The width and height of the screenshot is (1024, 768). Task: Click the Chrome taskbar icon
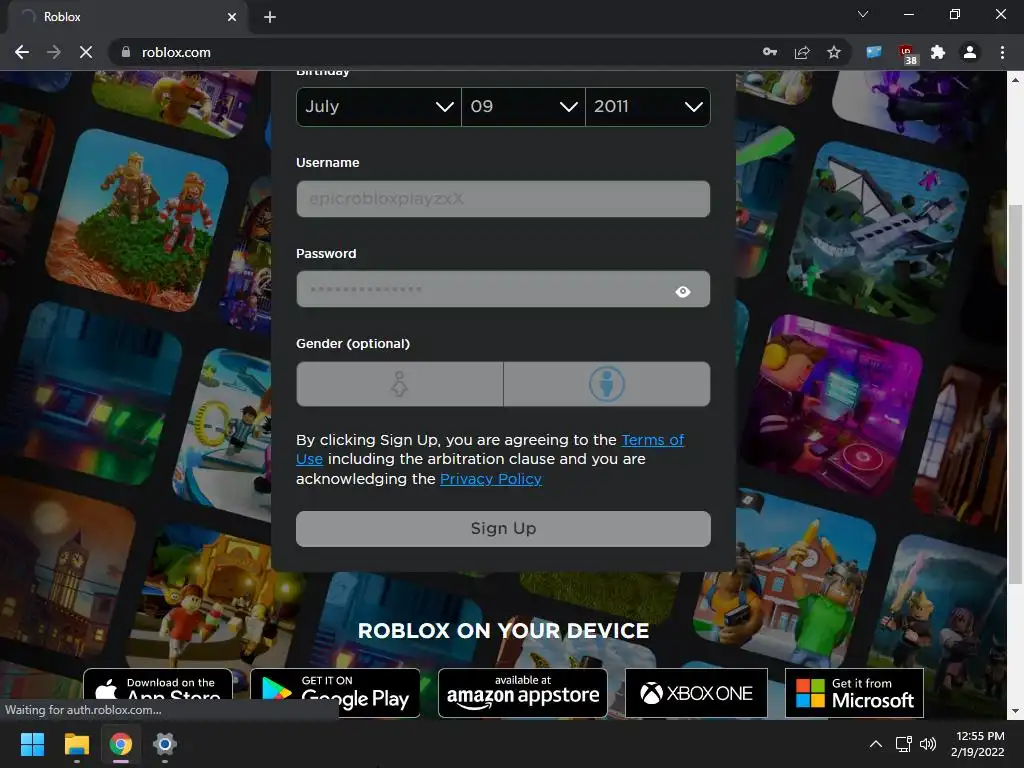pos(120,744)
